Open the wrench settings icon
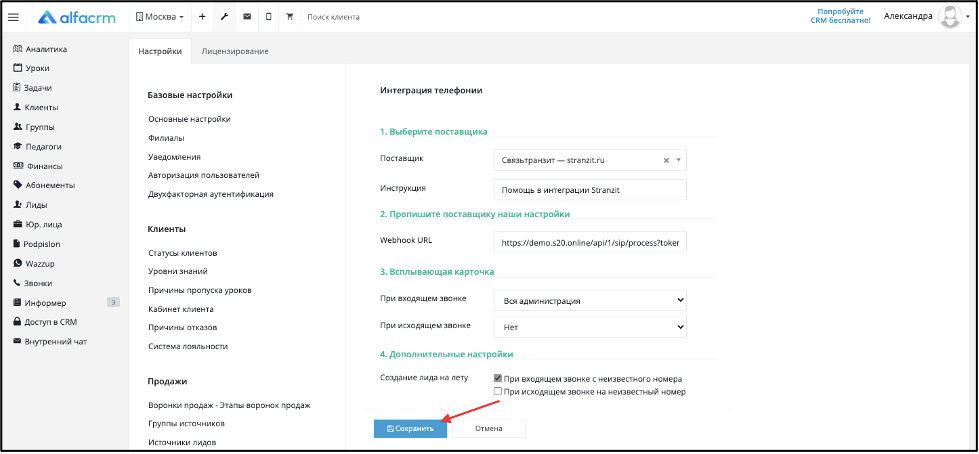This screenshot has width=979, height=454. pos(224,17)
